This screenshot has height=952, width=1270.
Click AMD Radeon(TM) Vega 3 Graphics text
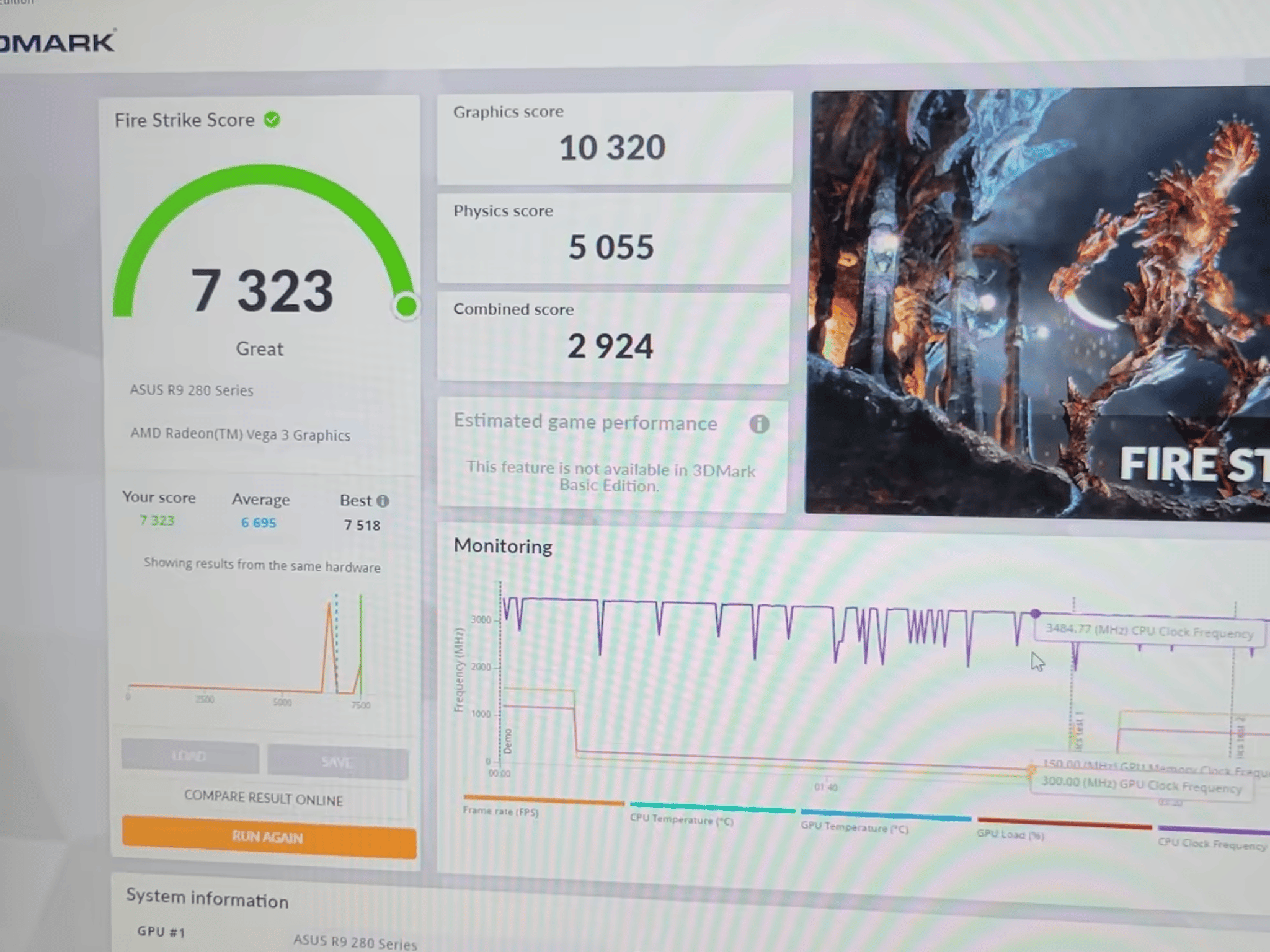[x=240, y=434]
